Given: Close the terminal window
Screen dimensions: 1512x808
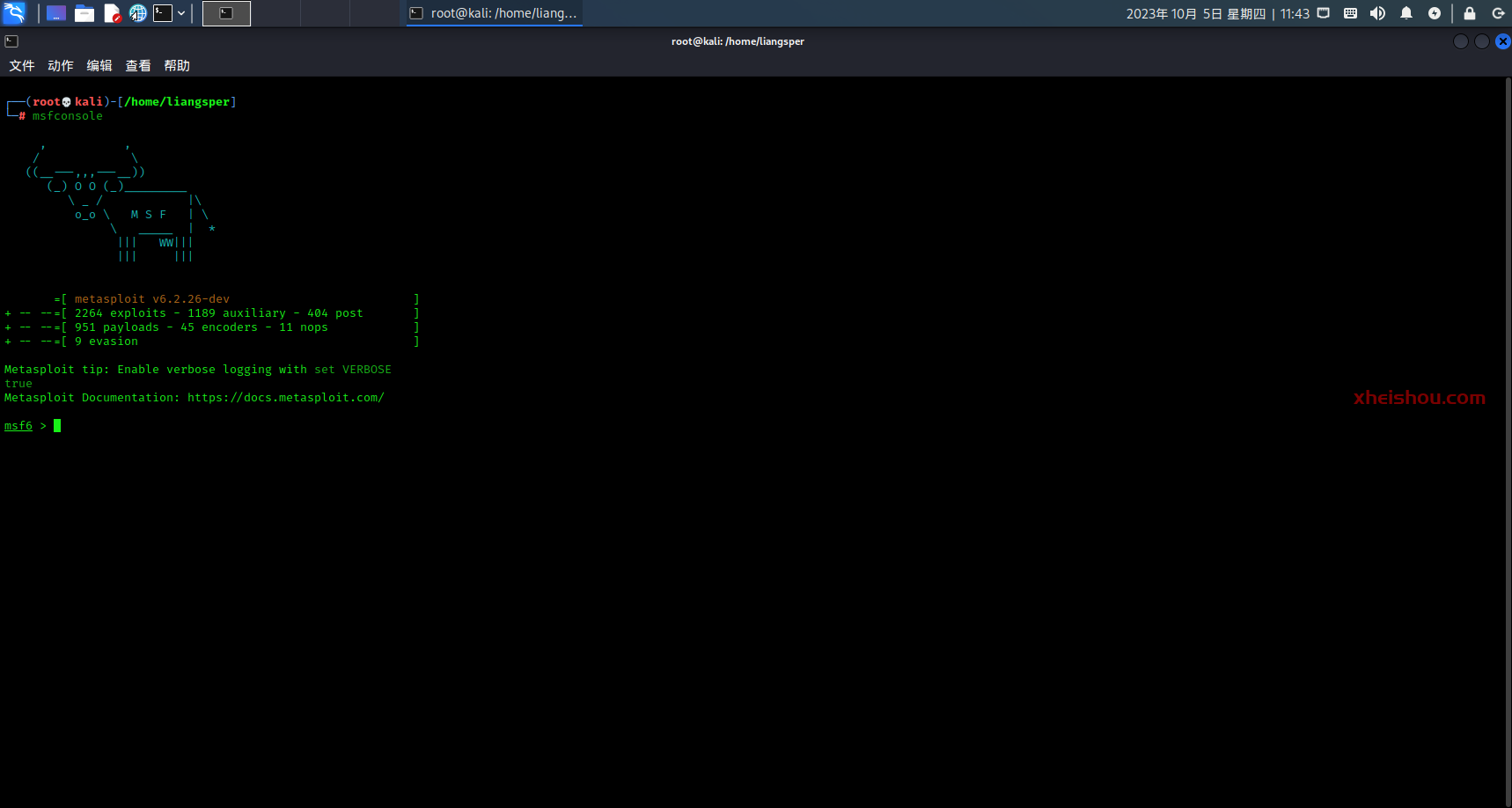Looking at the screenshot, I should click(x=1503, y=41).
